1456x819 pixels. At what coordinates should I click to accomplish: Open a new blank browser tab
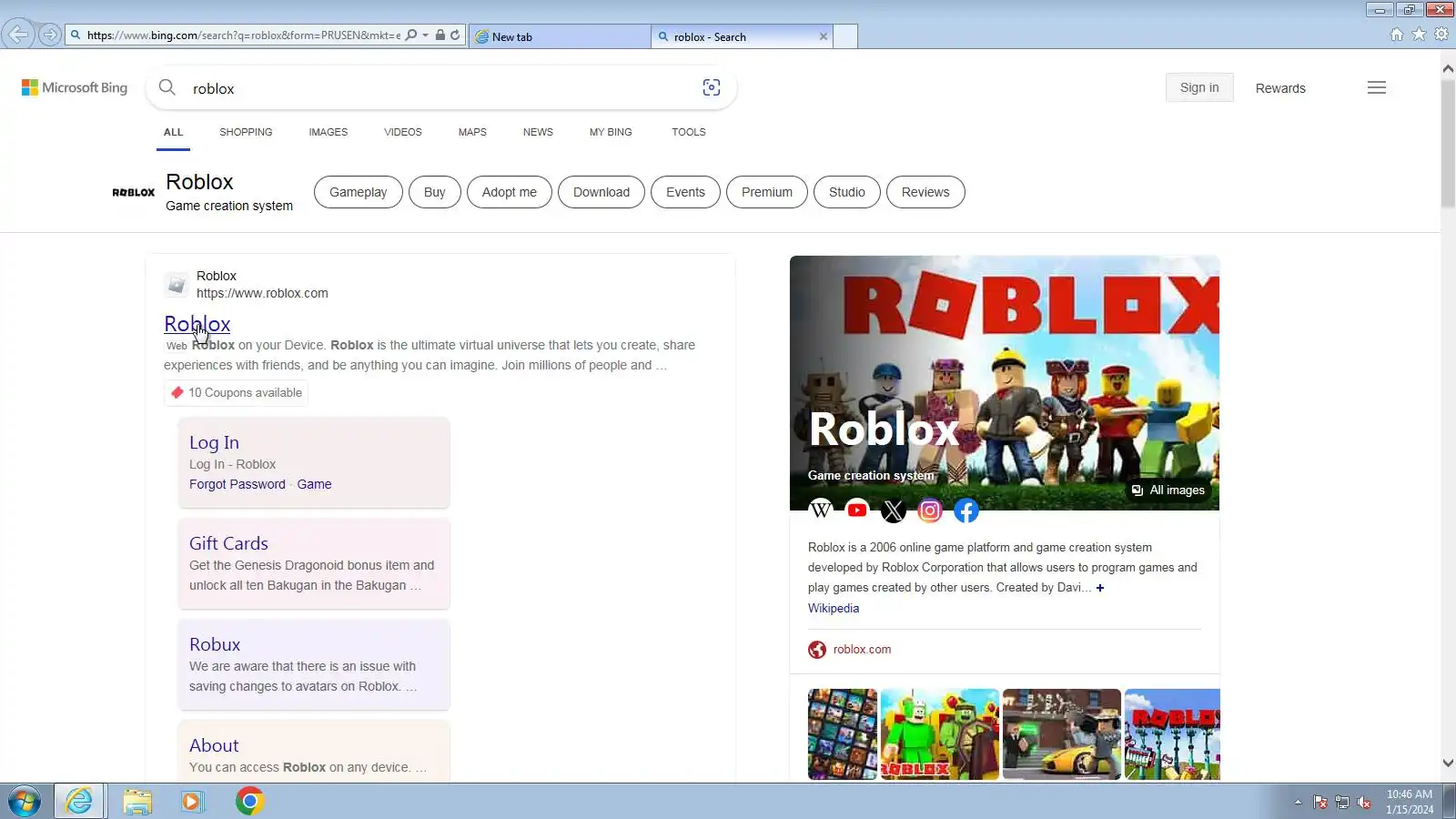(x=845, y=36)
